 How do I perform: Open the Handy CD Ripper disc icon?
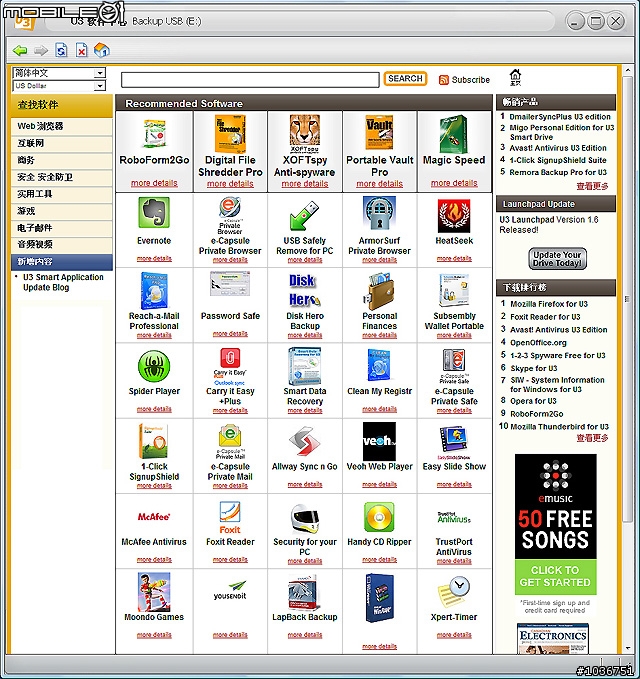coord(379,517)
